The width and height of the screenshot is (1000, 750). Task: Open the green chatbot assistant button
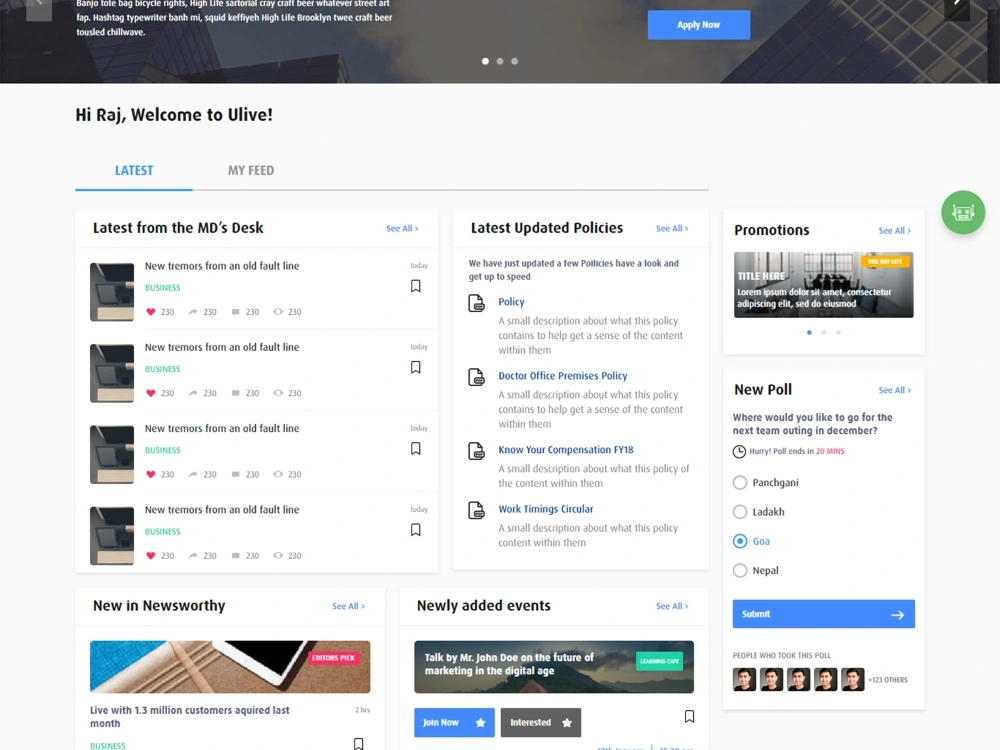pyautogui.click(x=963, y=212)
